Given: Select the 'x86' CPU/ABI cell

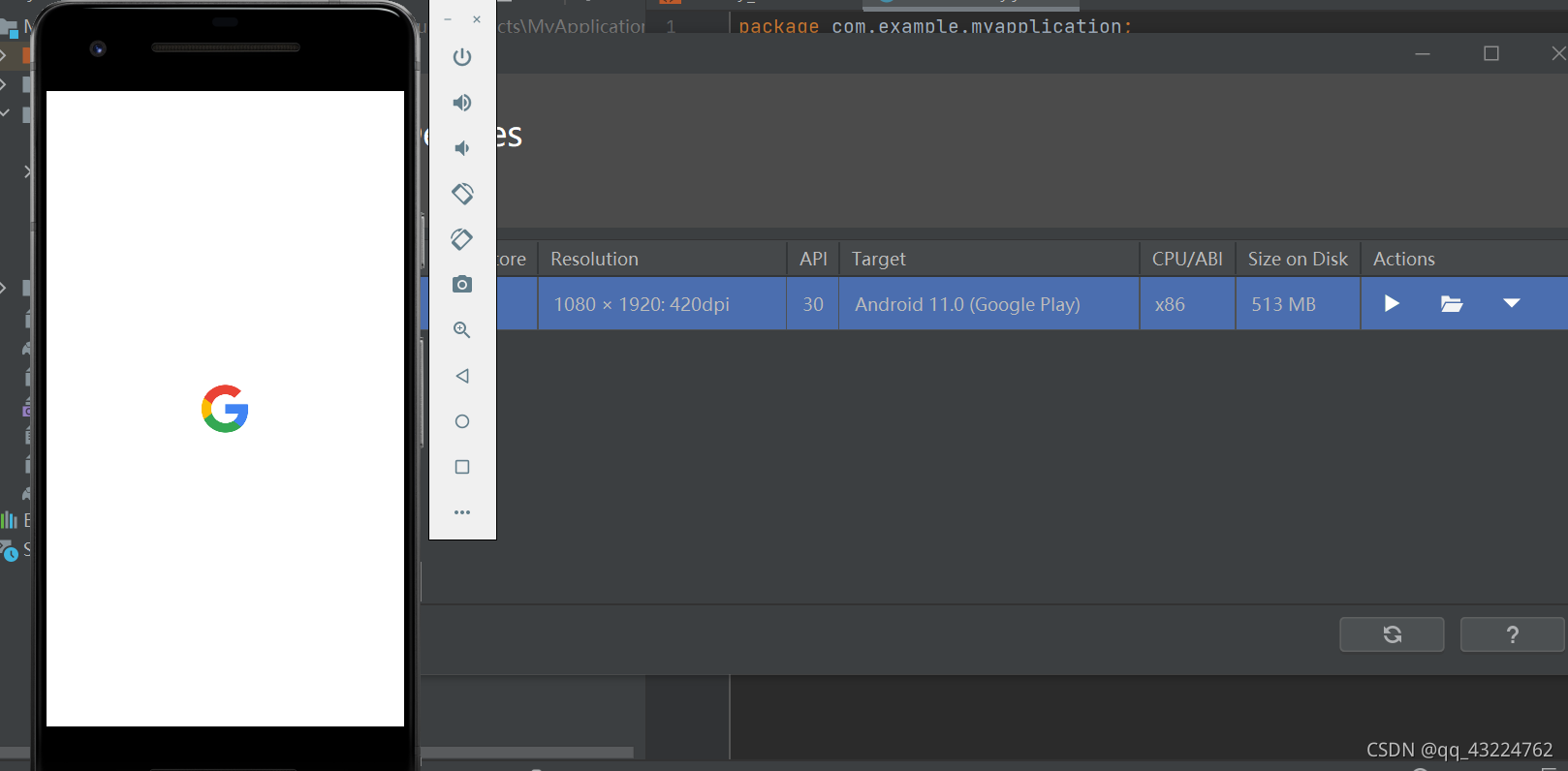Looking at the screenshot, I should 1187,304.
